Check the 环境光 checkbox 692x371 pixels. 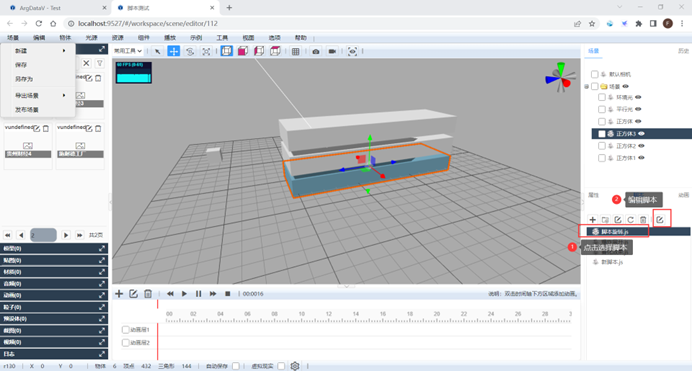[x=602, y=97]
